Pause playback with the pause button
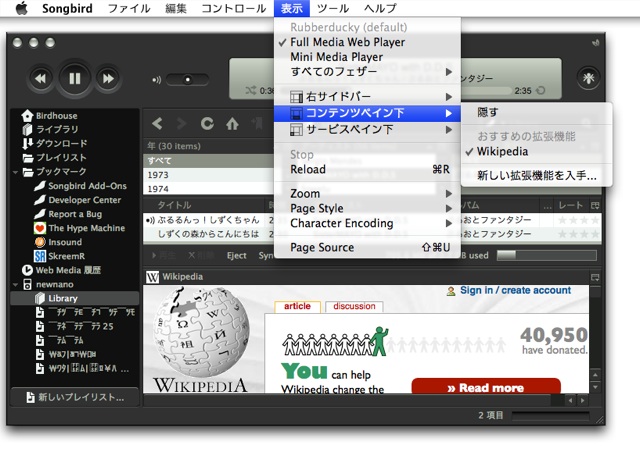This screenshot has height=449, width=640. (x=74, y=78)
